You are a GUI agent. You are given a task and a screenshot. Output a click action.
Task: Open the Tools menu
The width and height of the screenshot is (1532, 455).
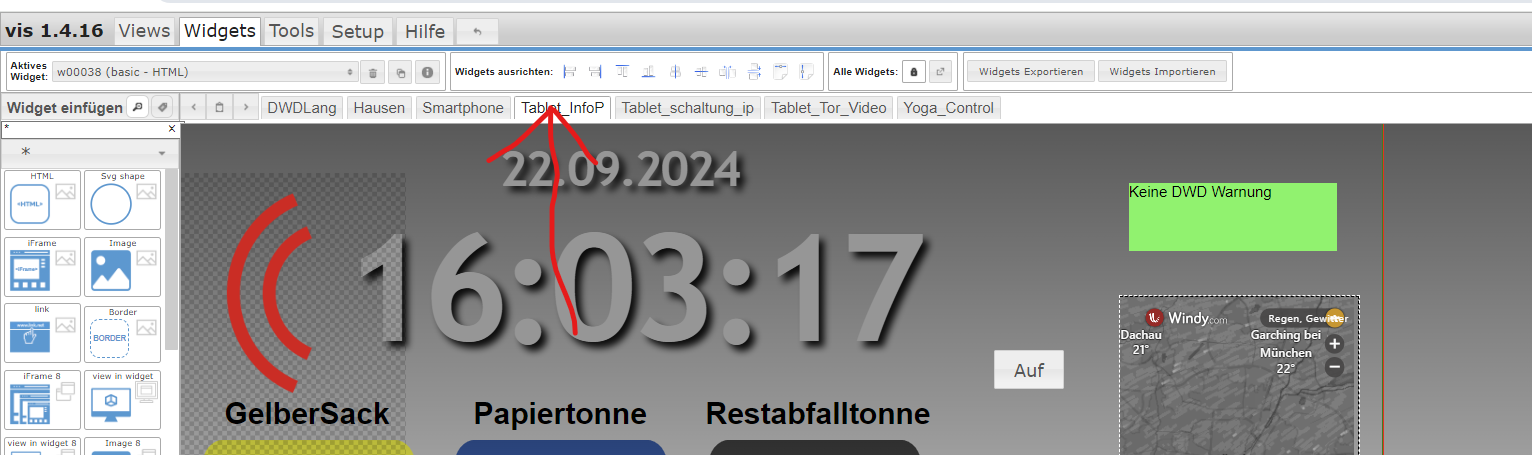(x=292, y=31)
